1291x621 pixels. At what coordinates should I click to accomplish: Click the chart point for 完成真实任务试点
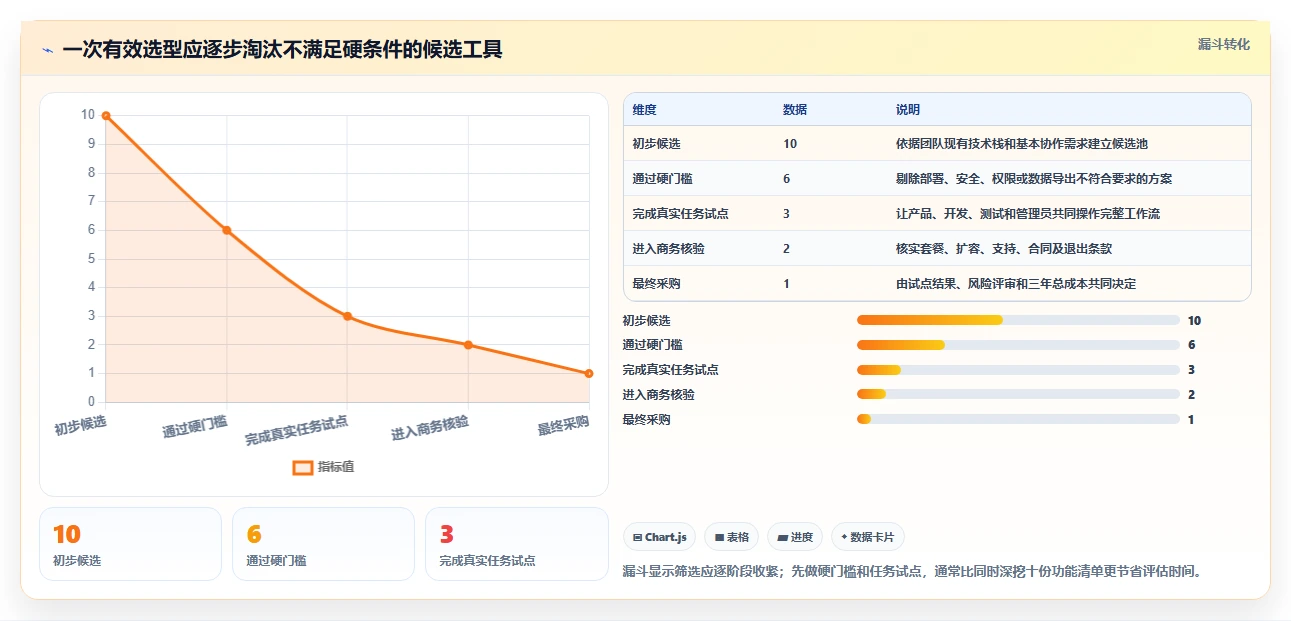pos(347,316)
